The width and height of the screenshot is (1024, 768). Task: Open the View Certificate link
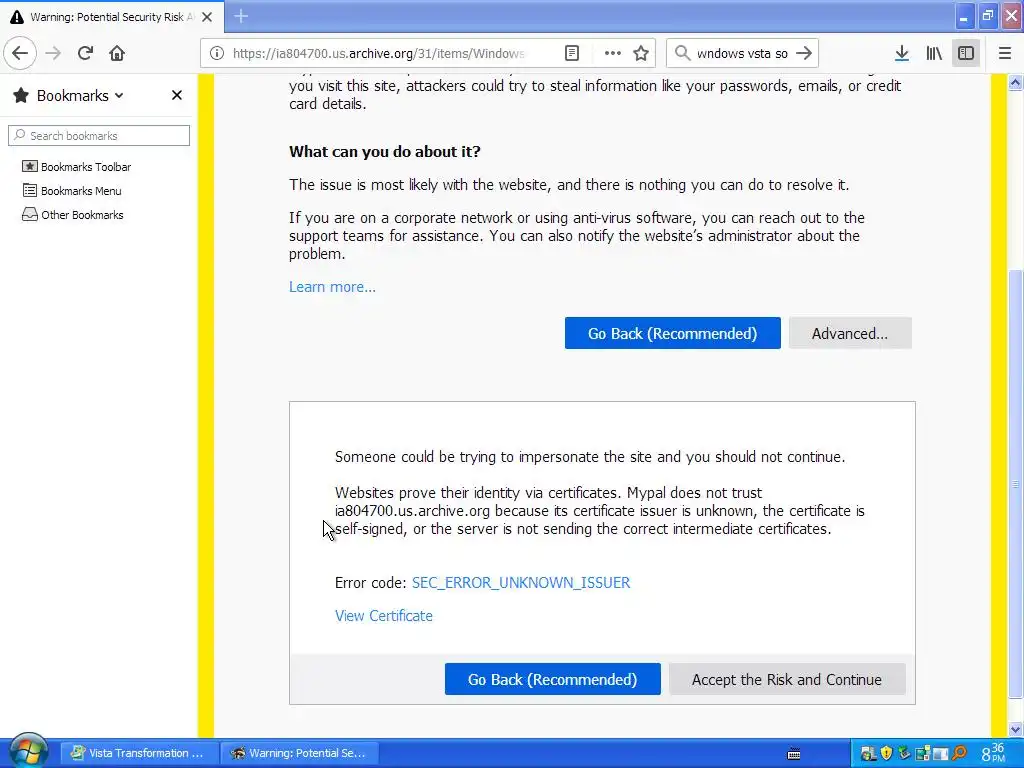[x=383, y=616]
